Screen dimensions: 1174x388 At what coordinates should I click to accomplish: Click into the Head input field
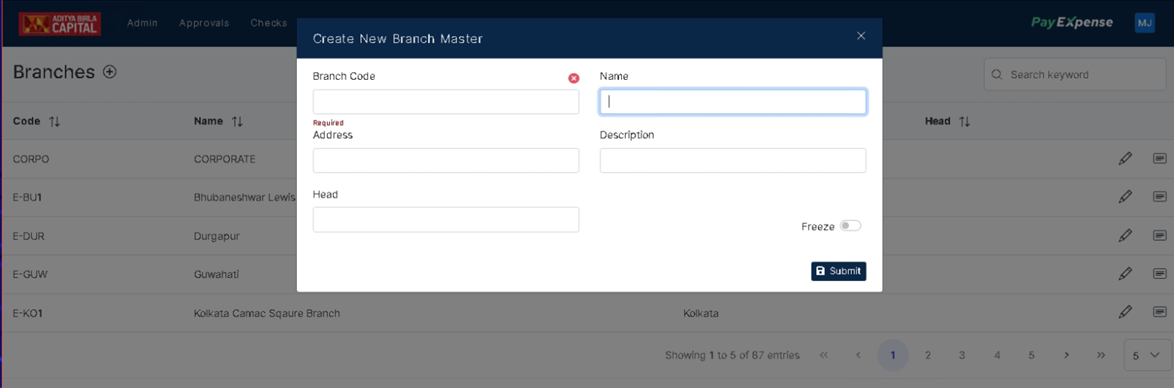pyautogui.click(x=445, y=219)
